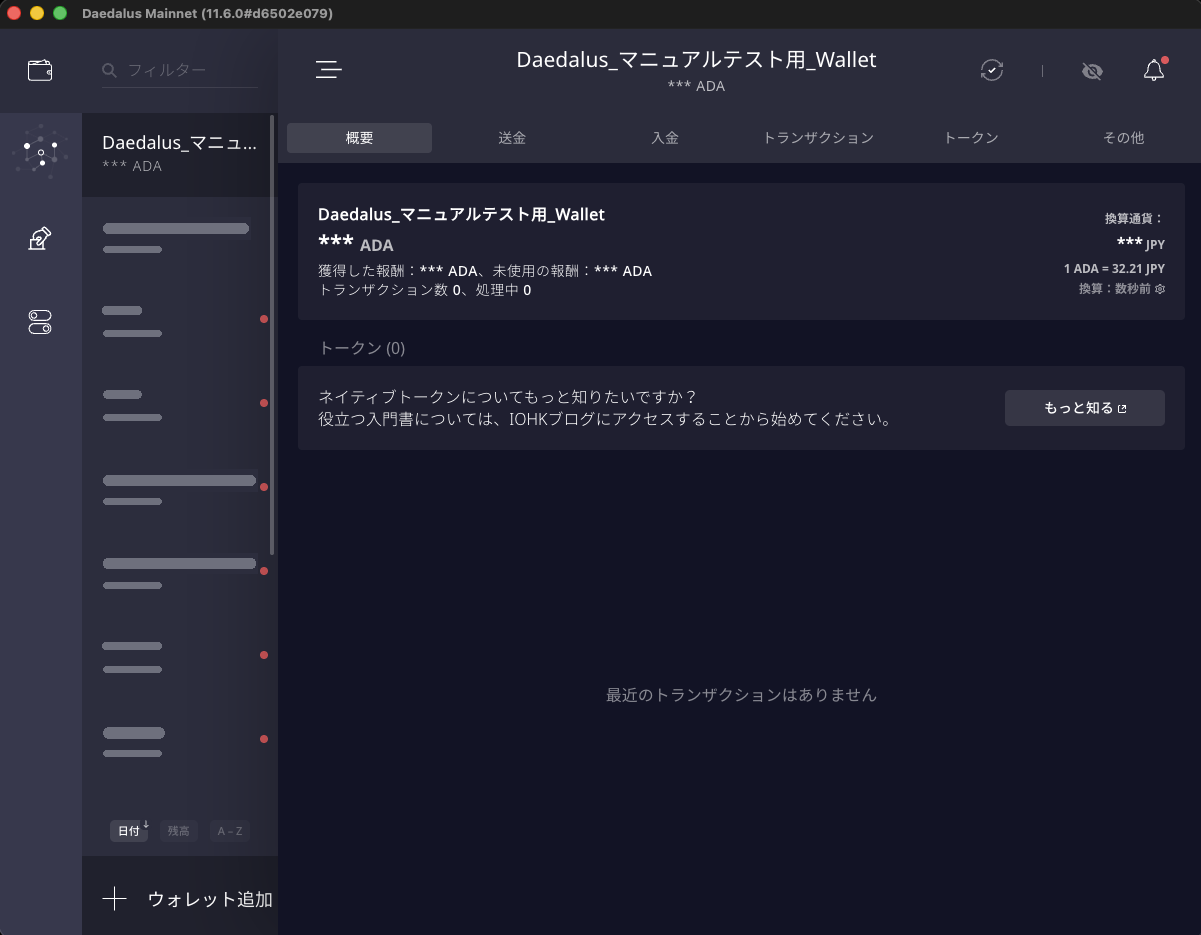The height and width of the screenshot is (935, 1201).
Task: Open the wallets section icon in sidebar
Action: [40, 70]
